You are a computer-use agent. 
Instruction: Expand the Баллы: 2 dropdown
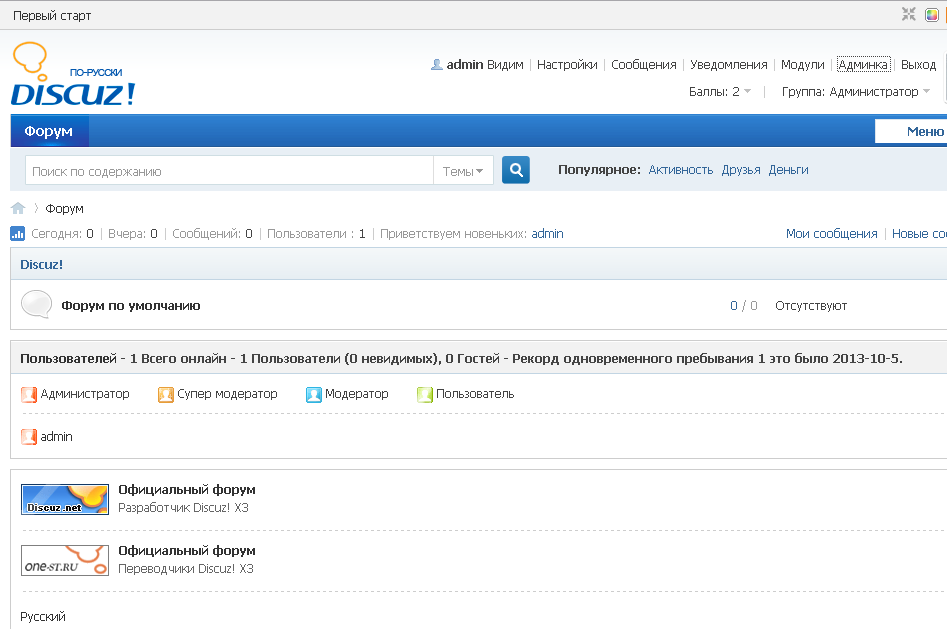(719, 92)
